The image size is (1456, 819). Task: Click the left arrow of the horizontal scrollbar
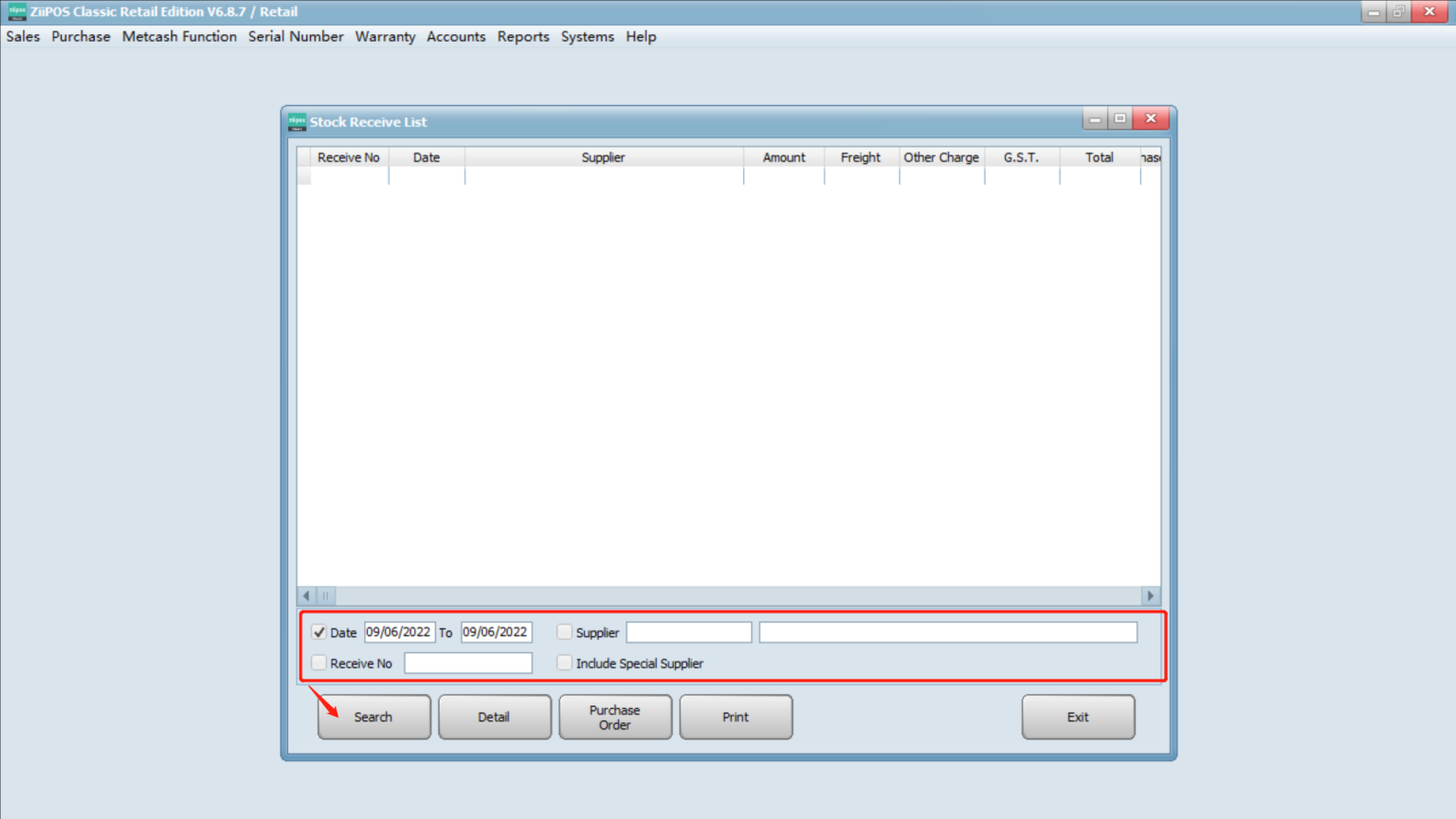point(305,595)
